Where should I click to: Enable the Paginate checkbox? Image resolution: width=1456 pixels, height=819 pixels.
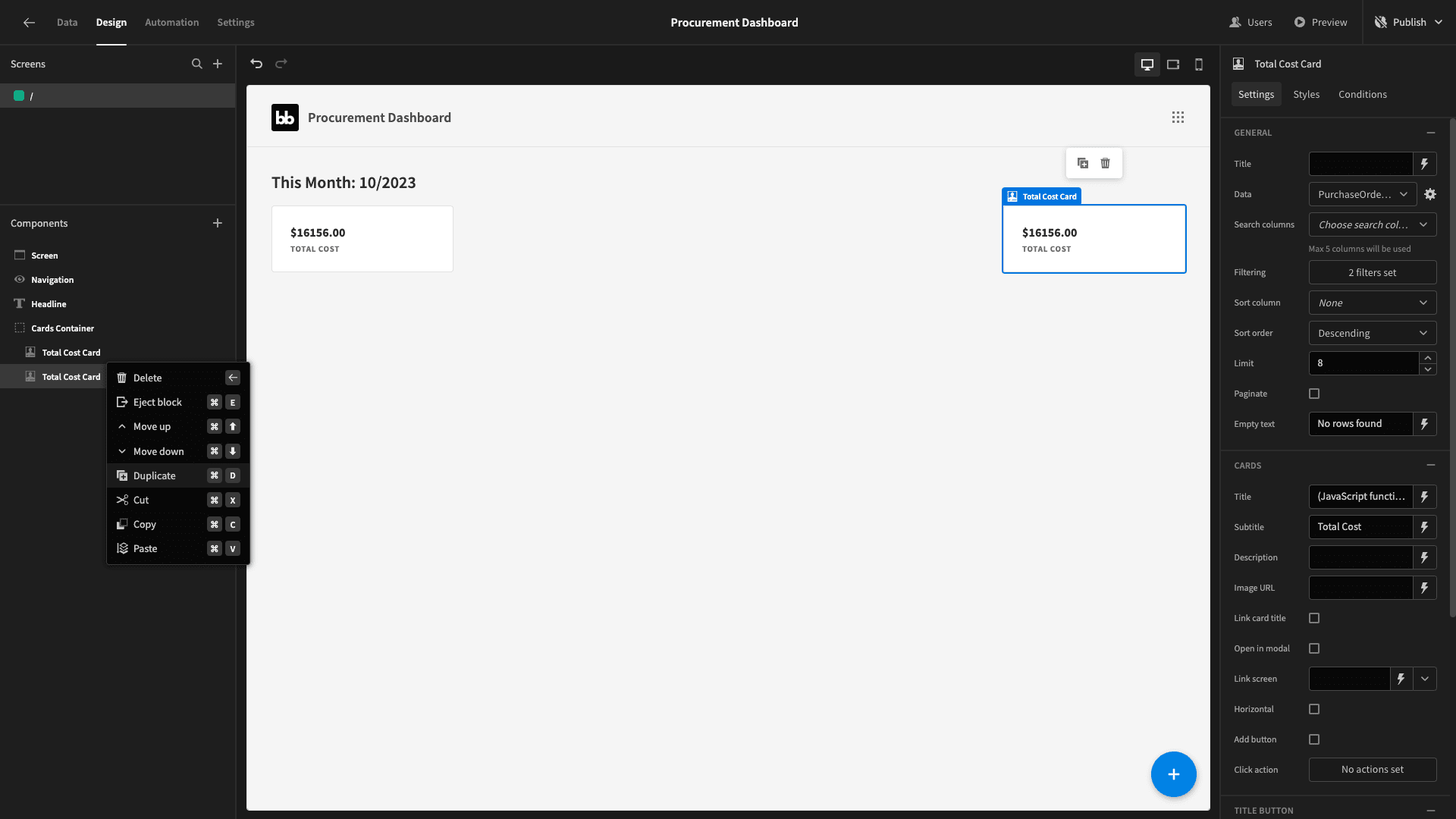[x=1314, y=393]
